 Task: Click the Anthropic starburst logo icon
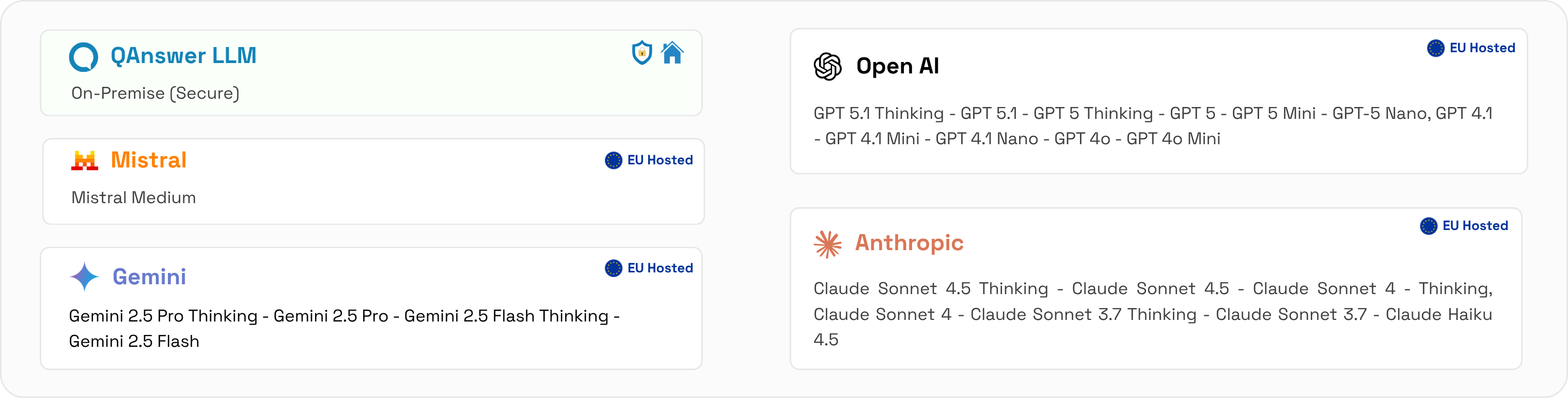[x=827, y=244]
